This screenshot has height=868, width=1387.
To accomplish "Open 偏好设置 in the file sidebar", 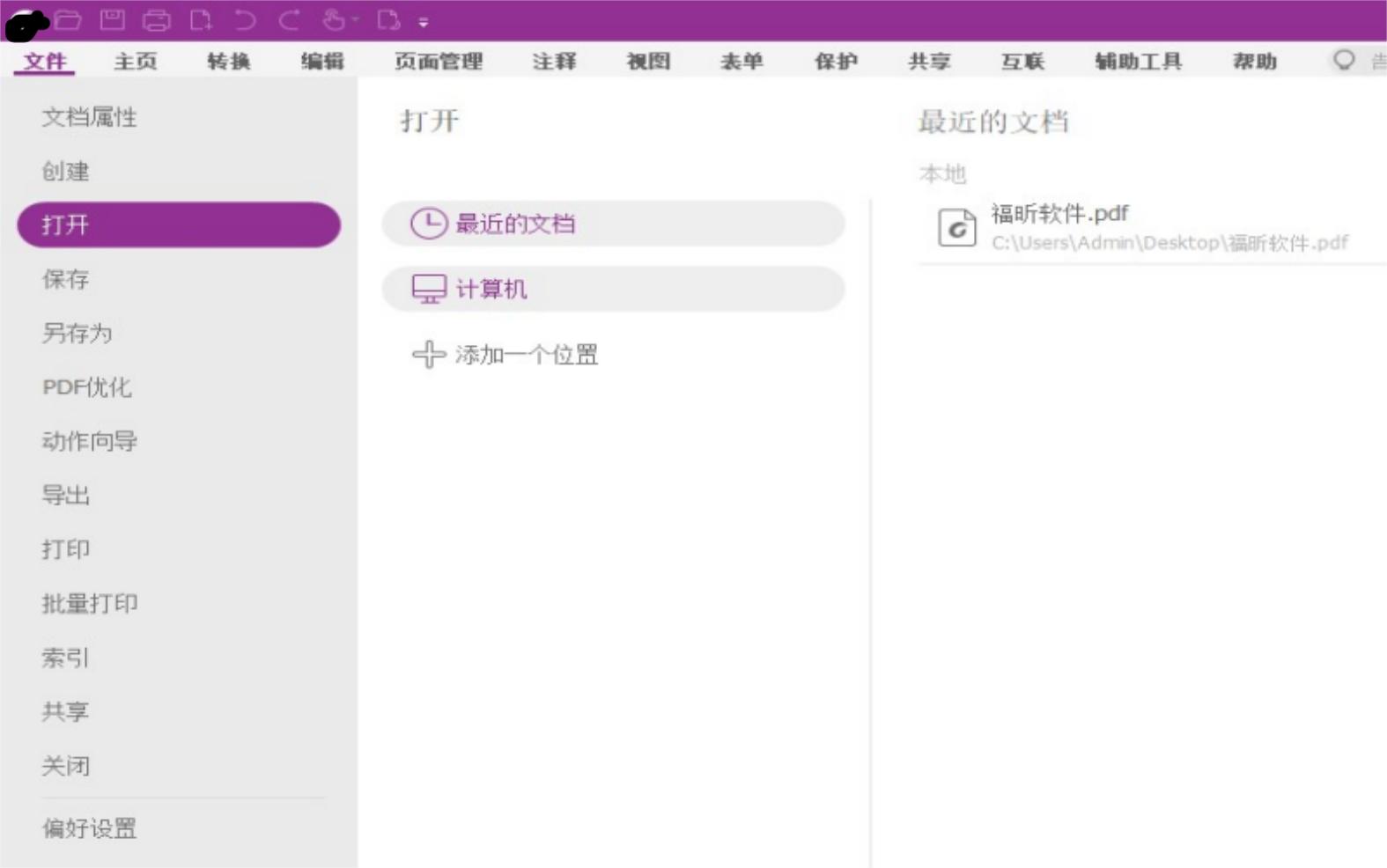I will coord(90,828).
